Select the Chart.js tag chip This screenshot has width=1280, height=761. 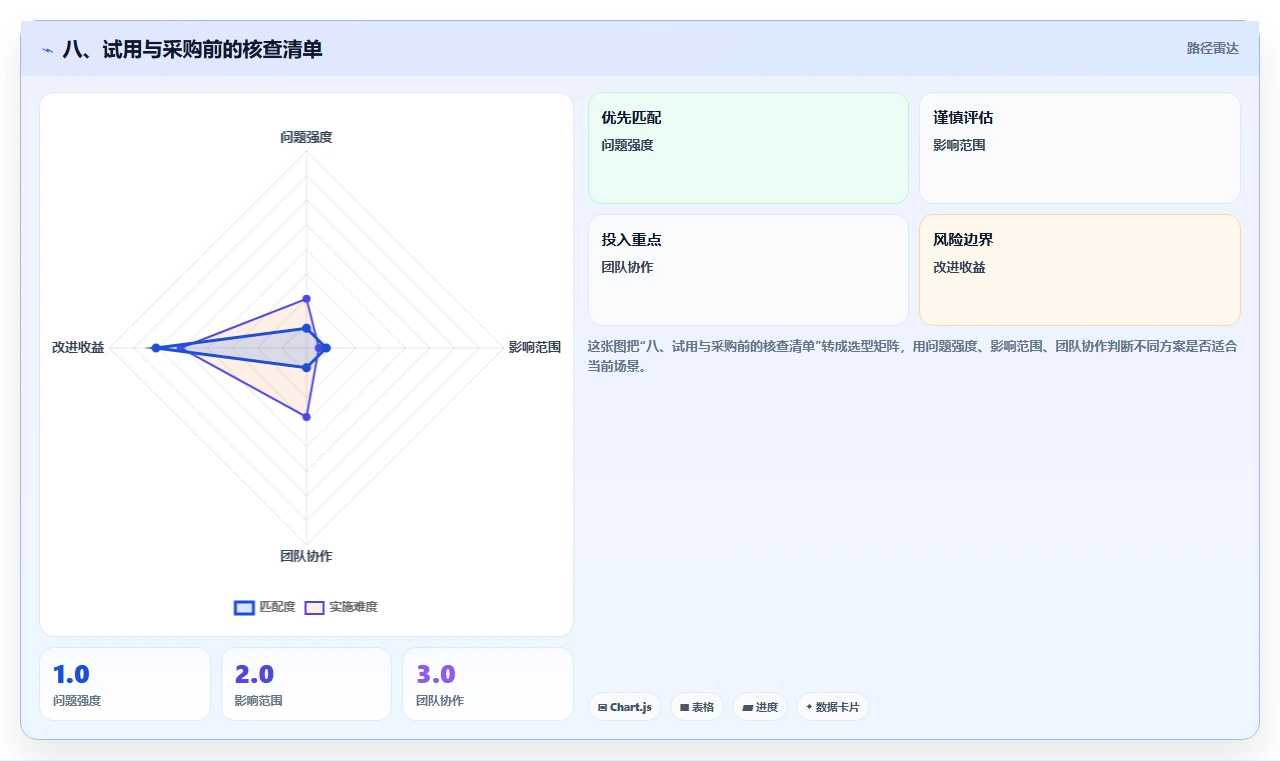(x=624, y=707)
